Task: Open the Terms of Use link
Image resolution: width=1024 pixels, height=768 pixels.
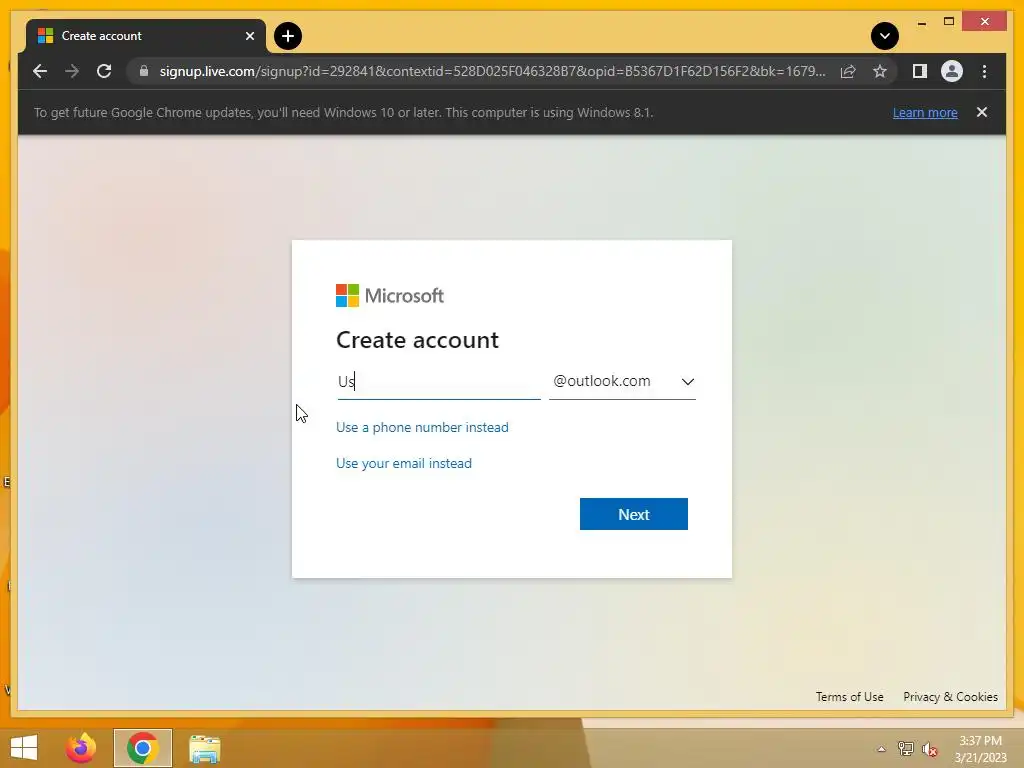Action: (849, 697)
